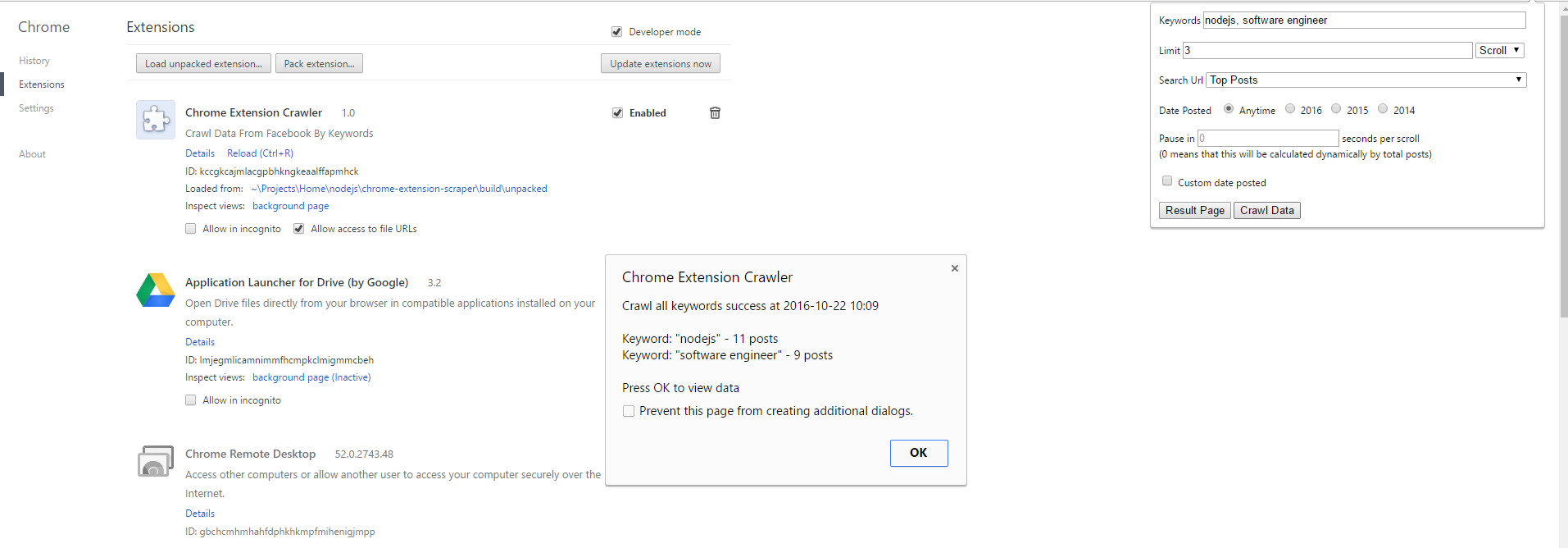Open background page for Chrome Extension Crawler
Image resolution: width=1568 pixels, height=548 pixels.
tap(291, 206)
